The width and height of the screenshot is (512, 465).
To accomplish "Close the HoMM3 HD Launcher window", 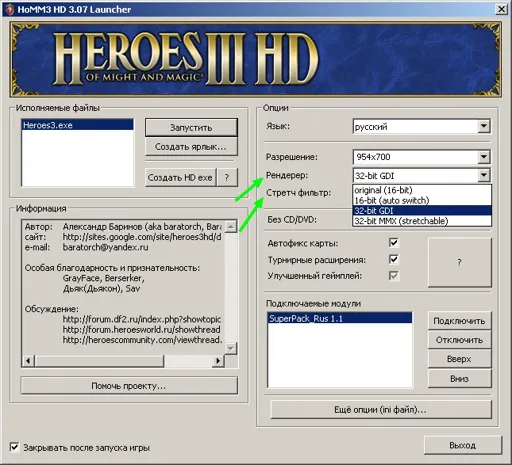I will tap(502, 9).
